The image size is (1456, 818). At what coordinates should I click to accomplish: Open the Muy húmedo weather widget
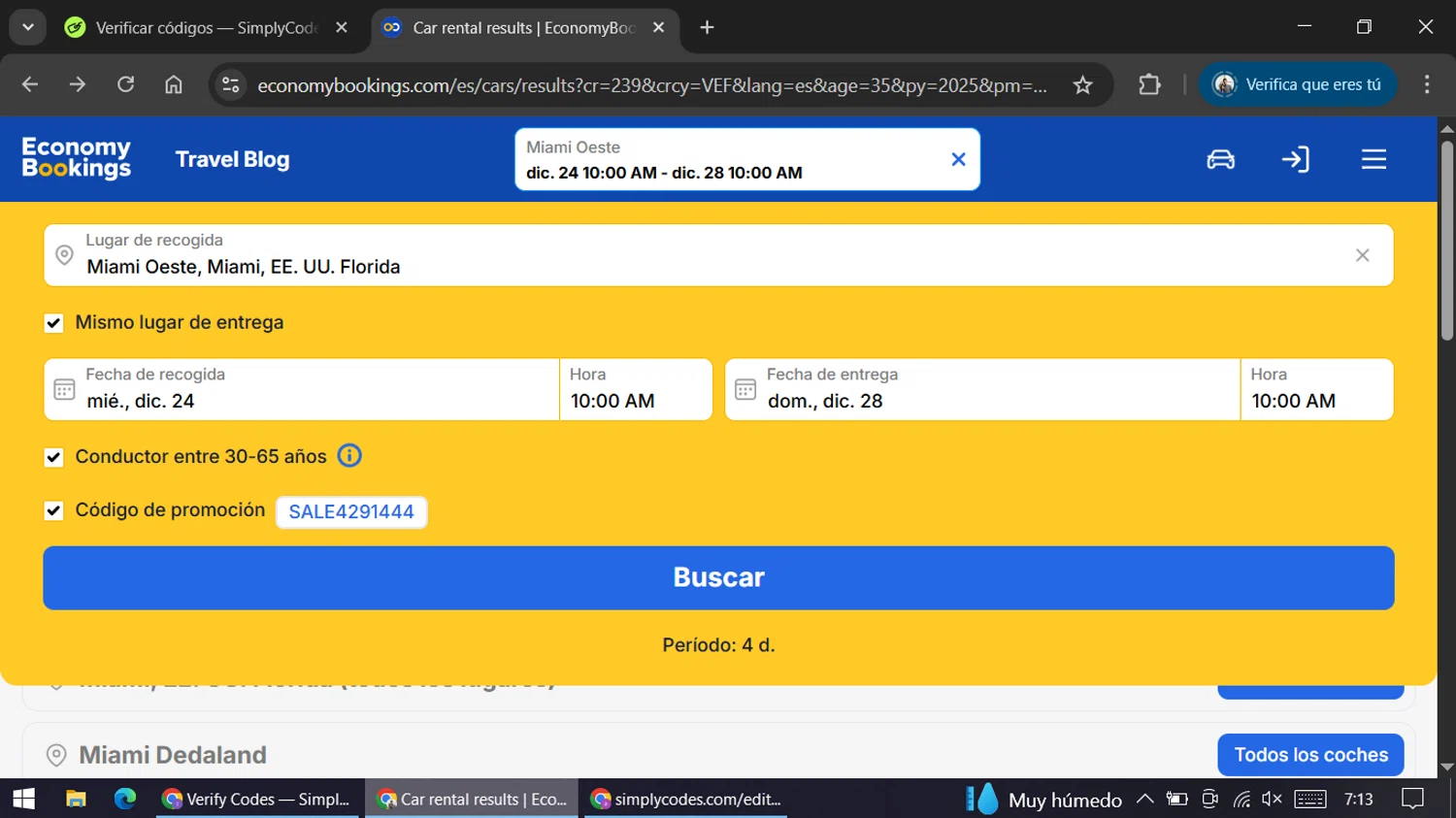pos(1043,800)
